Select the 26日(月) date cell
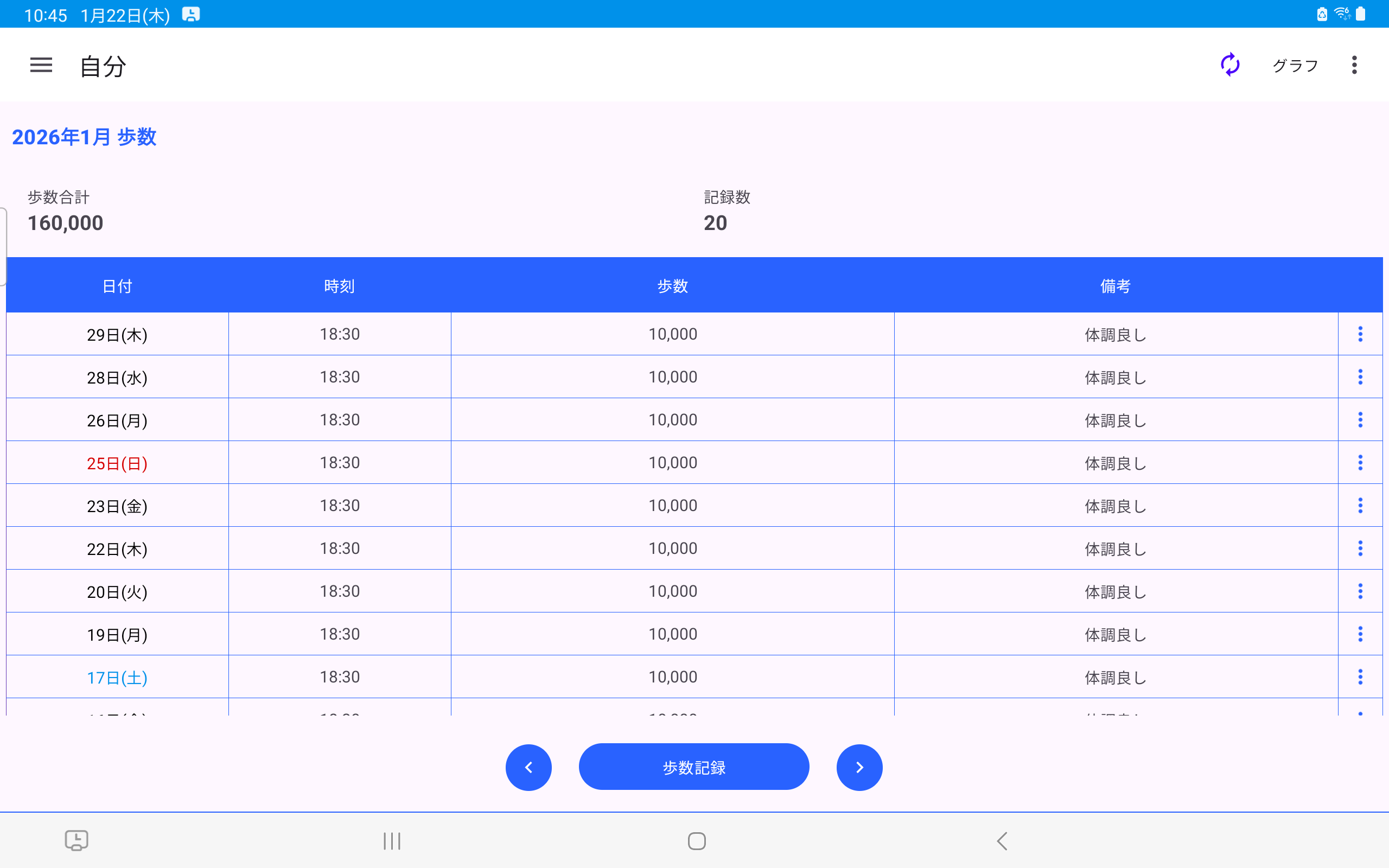Image resolution: width=1389 pixels, height=868 pixels. coord(117,420)
